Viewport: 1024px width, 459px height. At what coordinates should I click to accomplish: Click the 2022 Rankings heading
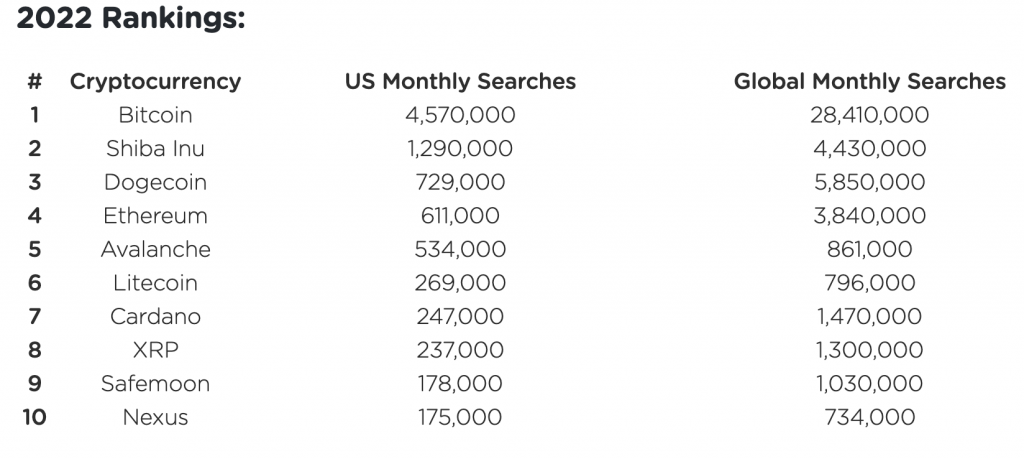tap(131, 20)
